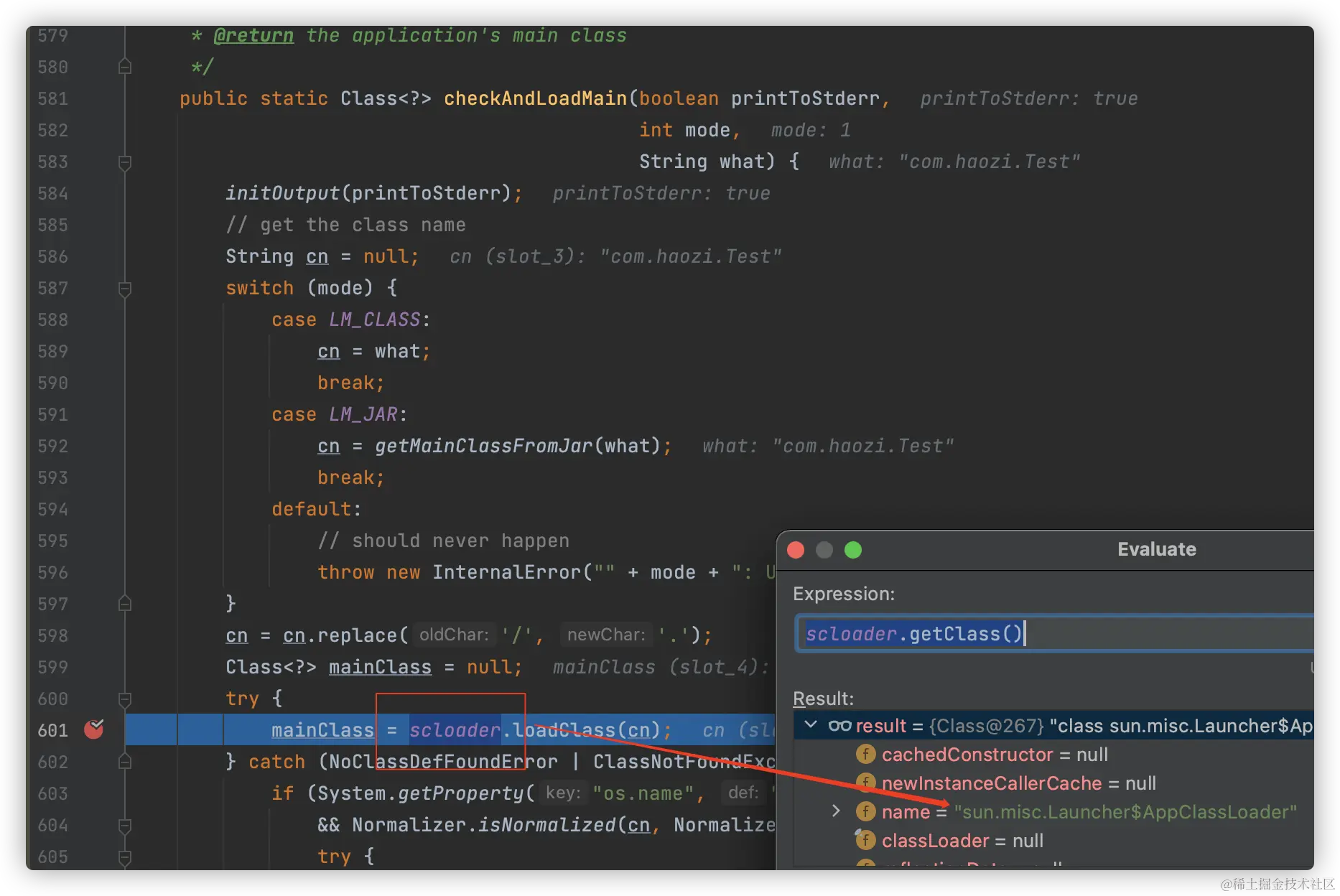Click the cn variable declaration on line 586
This screenshot has width=1340, height=896.
317,256
